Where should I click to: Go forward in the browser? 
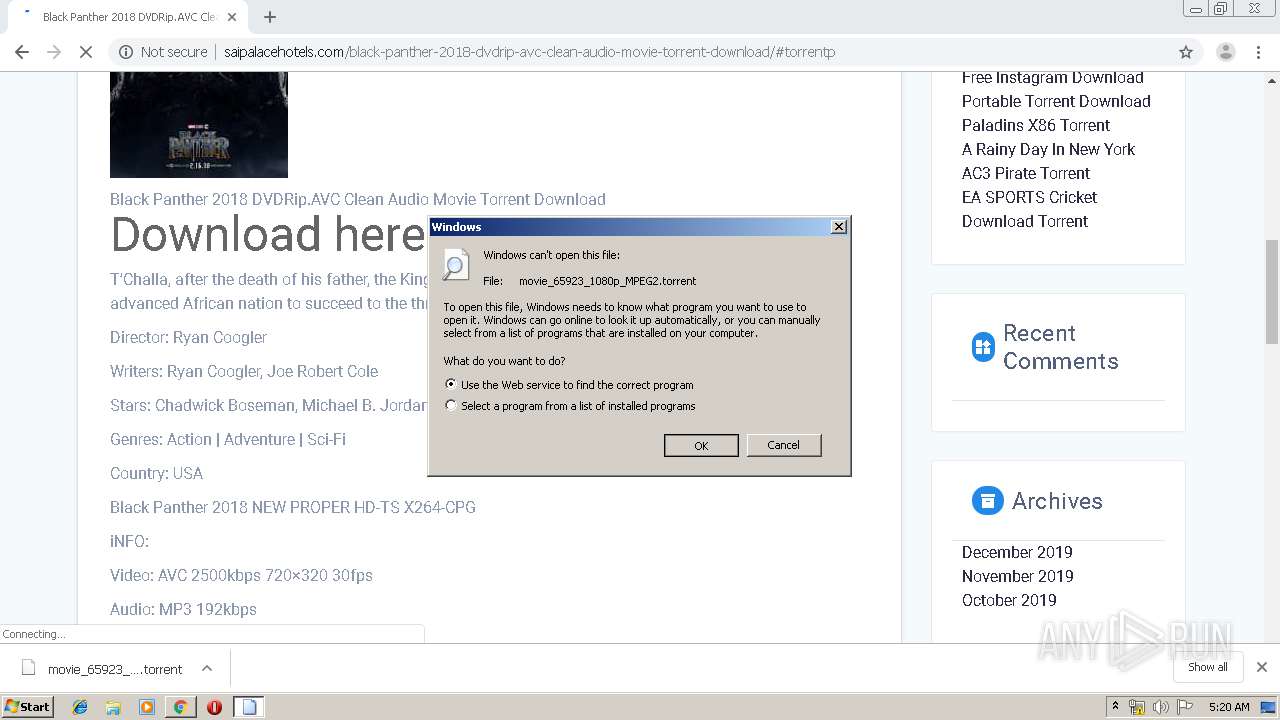click(54, 52)
